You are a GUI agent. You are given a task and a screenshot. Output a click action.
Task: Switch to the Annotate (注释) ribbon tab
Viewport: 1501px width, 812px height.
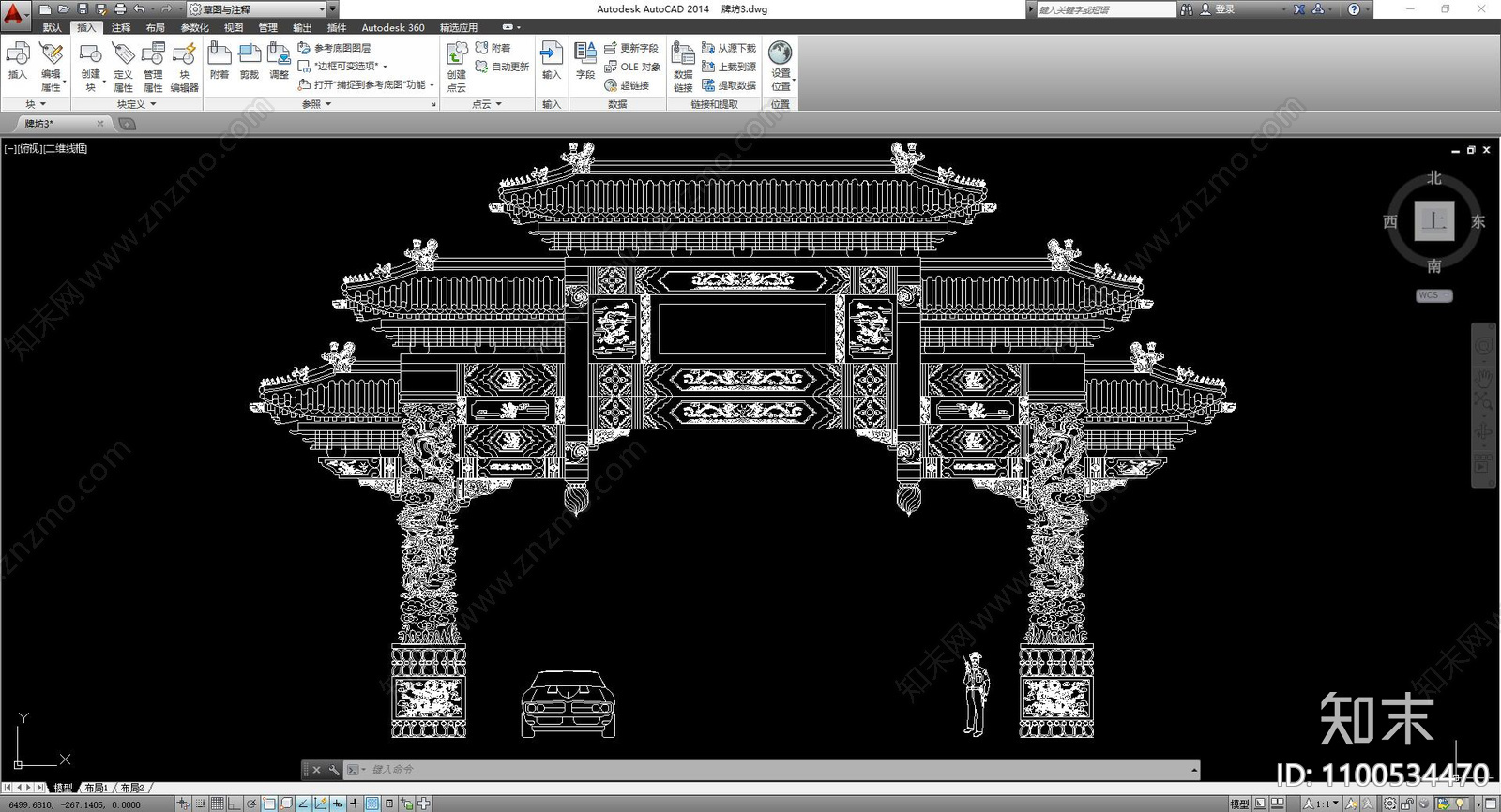point(121,27)
